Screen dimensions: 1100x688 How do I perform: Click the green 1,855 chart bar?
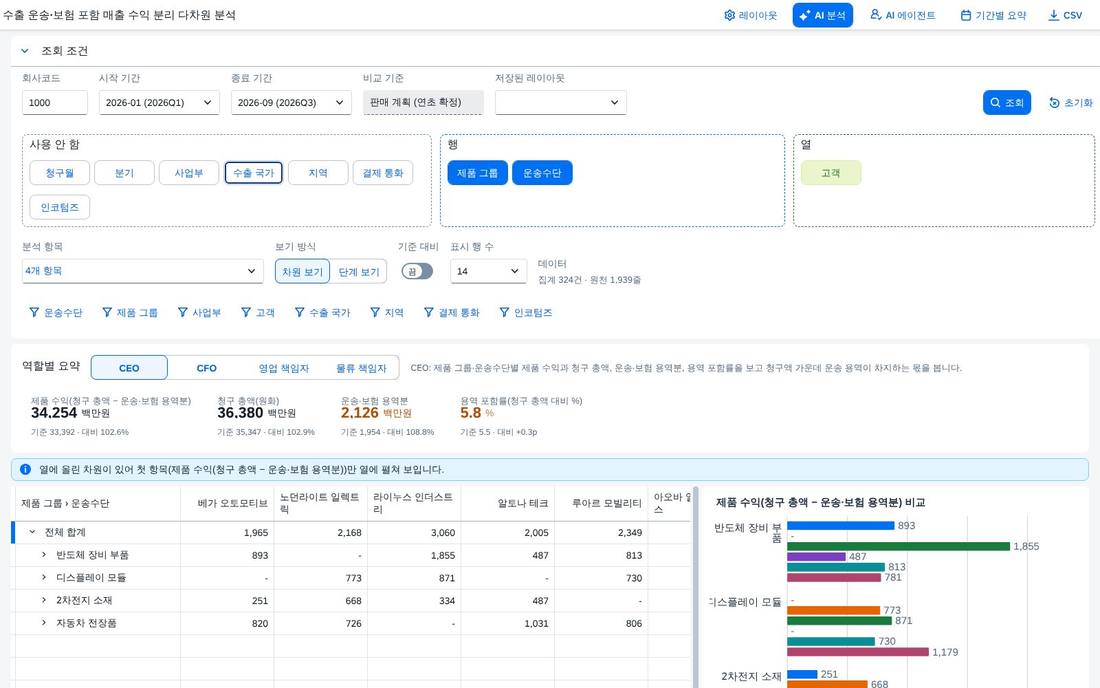click(899, 546)
